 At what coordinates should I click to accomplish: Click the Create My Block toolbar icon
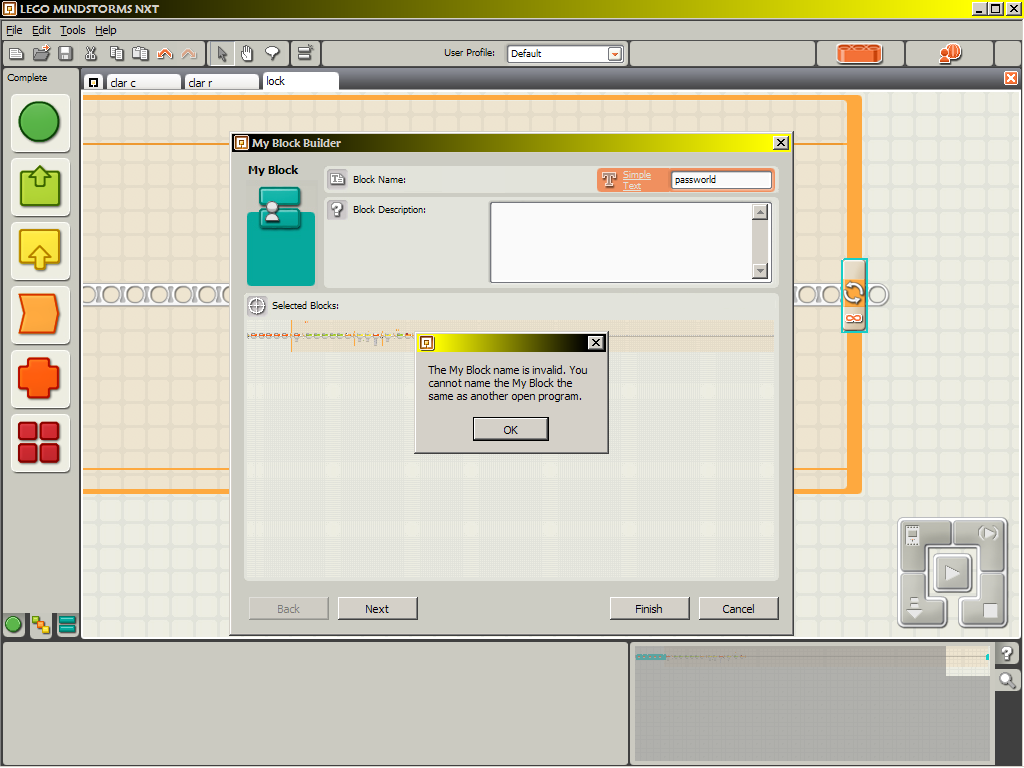[x=305, y=54]
